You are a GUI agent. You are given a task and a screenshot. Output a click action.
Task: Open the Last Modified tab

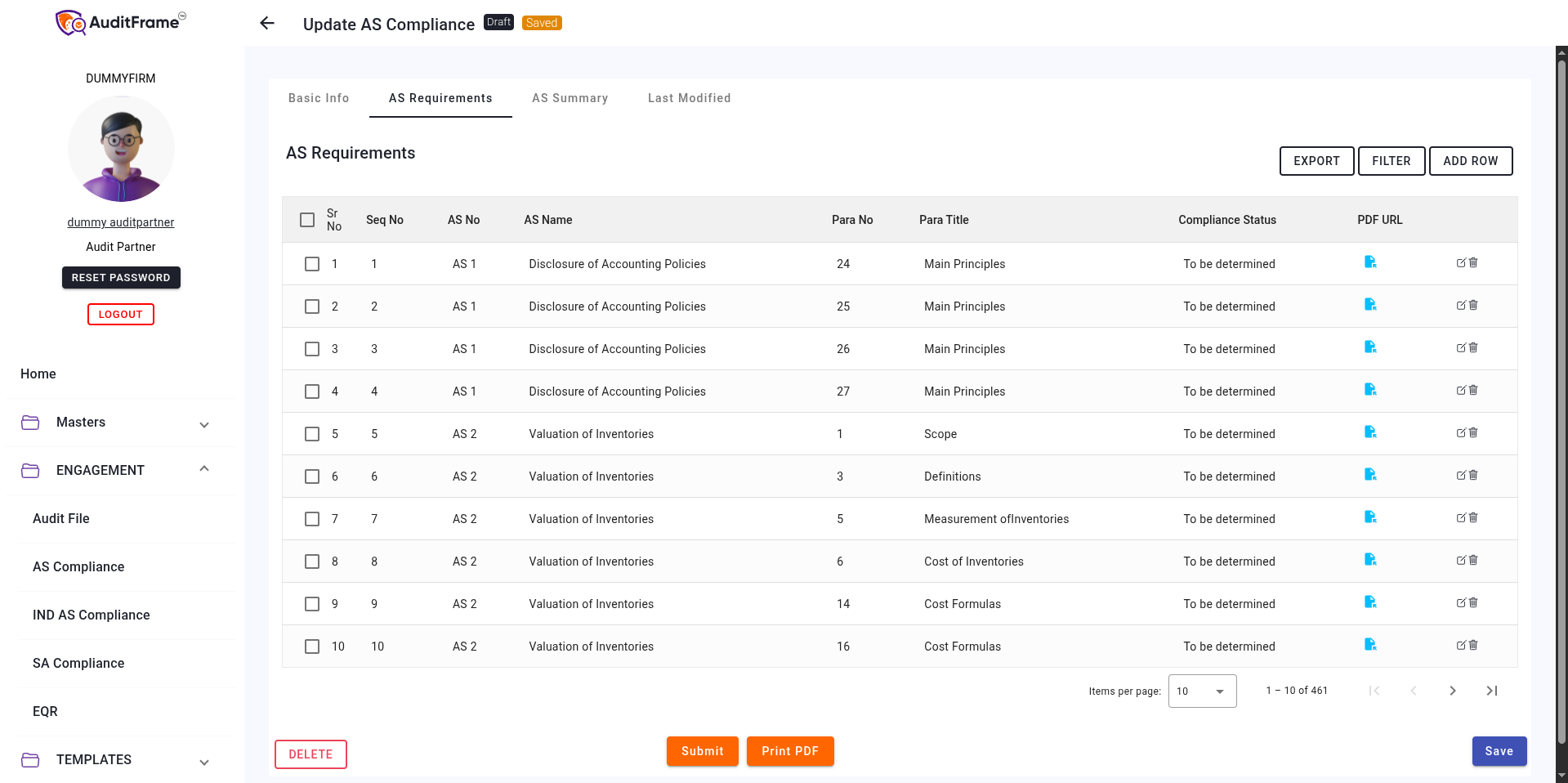(x=689, y=98)
